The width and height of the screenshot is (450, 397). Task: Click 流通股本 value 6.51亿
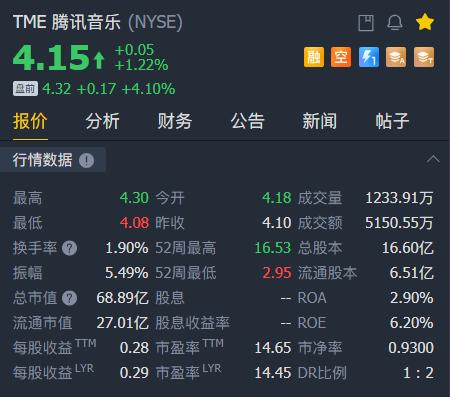pyautogui.click(x=412, y=273)
